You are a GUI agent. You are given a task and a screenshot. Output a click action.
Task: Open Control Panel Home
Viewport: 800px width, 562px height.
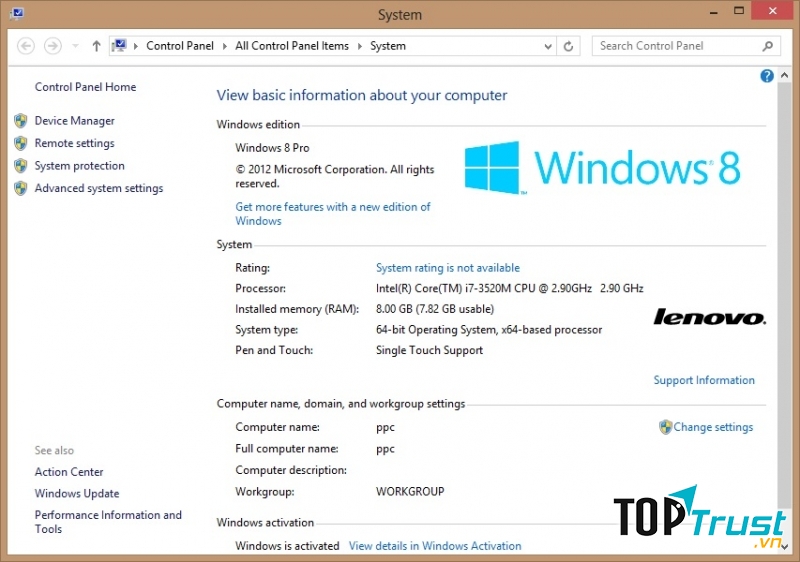point(85,87)
